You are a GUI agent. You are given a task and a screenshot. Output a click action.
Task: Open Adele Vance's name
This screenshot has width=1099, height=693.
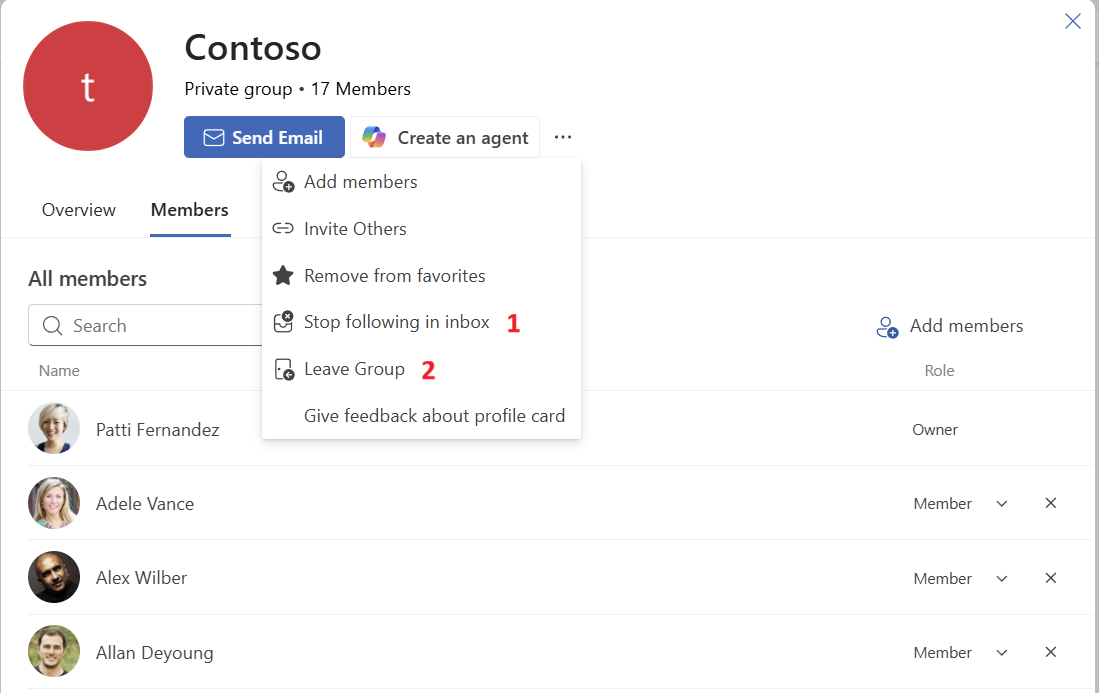145,504
